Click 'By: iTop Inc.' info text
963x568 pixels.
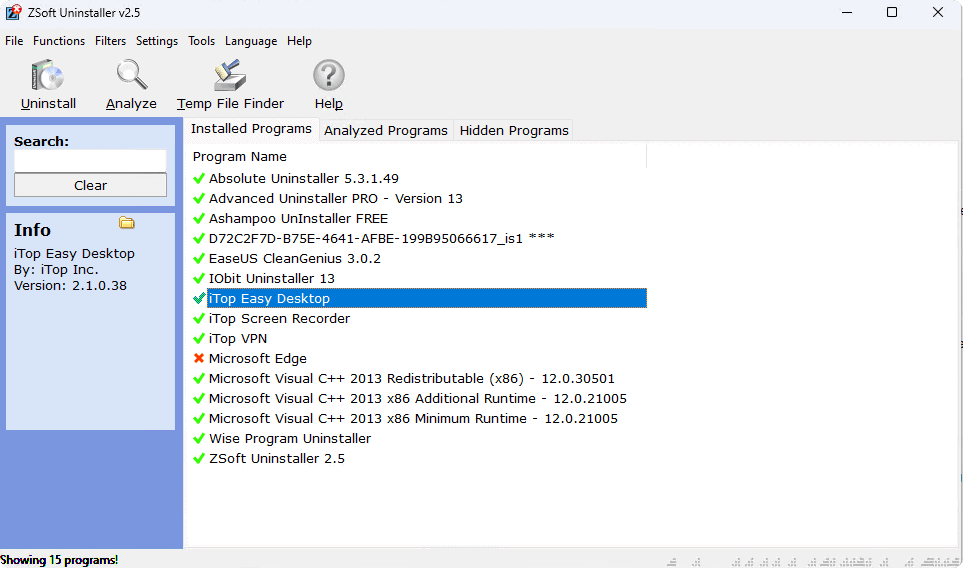(56, 270)
